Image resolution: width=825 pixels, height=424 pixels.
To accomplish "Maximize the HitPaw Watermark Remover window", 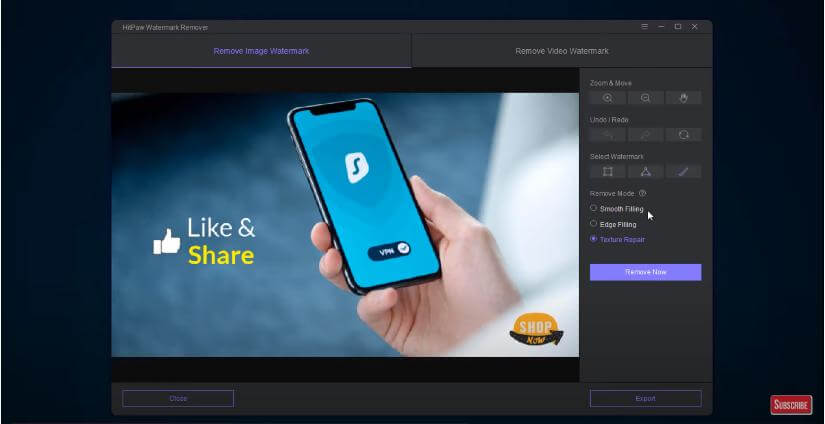I will point(678,26).
